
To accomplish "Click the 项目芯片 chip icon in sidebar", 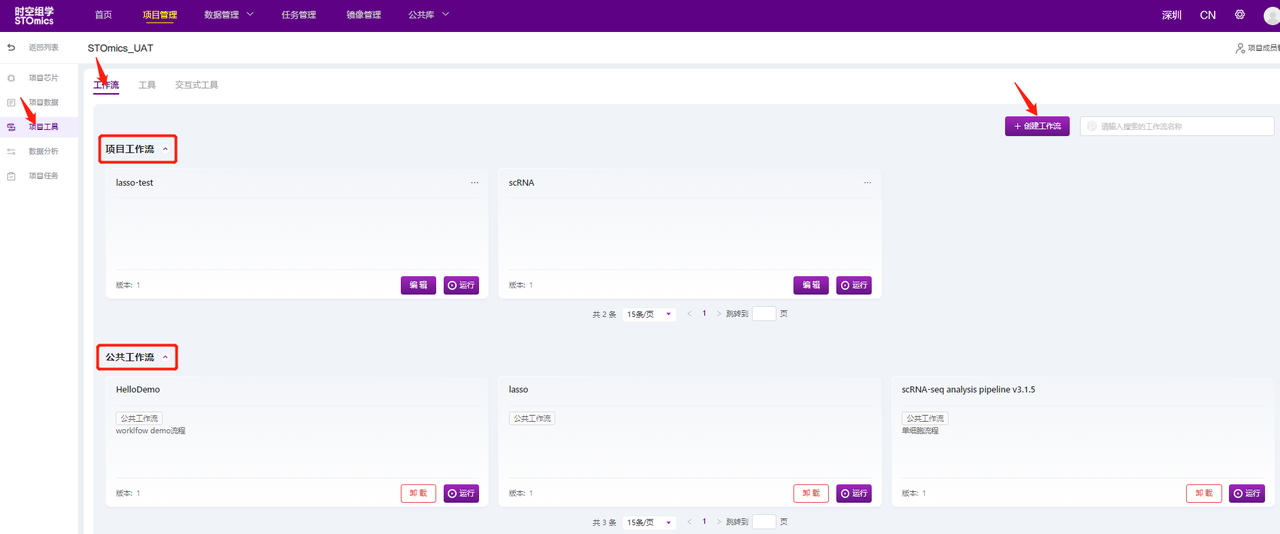I will point(11,78).
